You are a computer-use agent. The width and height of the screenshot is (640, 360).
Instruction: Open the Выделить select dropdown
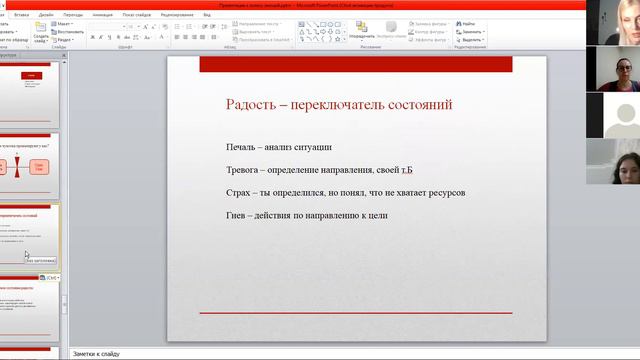[x=470, y=40]
